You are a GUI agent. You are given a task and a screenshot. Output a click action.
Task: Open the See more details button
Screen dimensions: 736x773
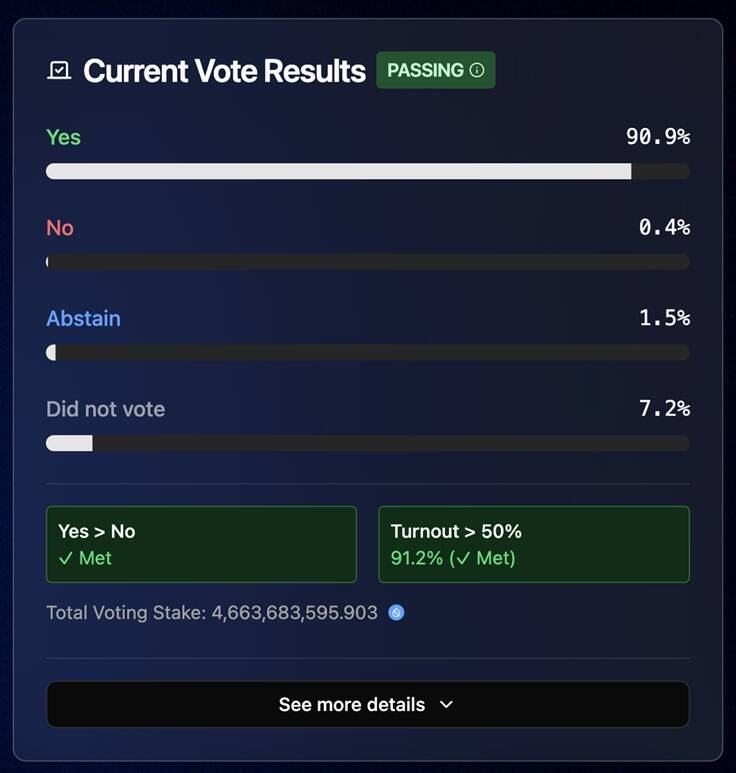point(368,704)
